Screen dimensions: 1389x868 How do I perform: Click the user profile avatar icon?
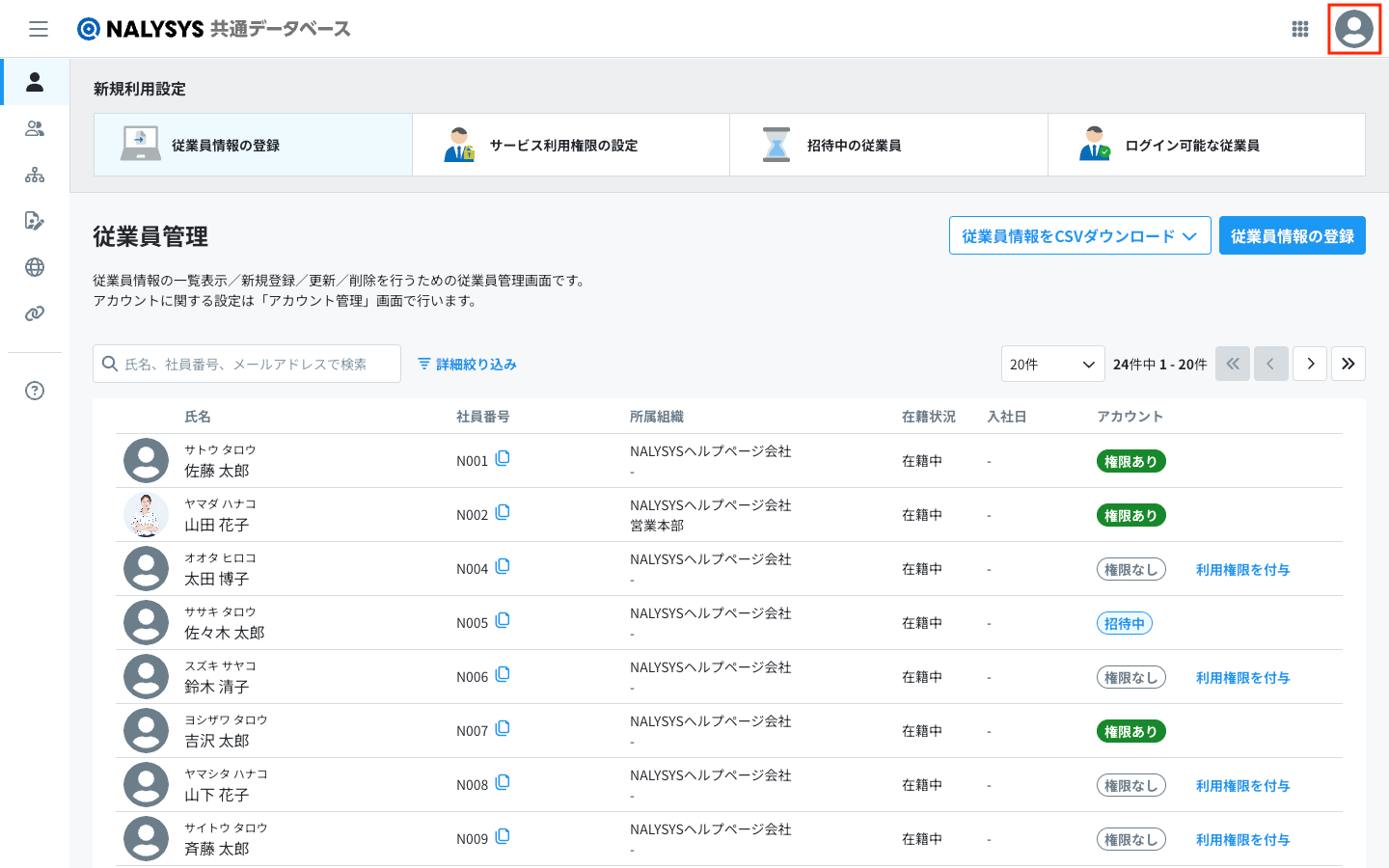1354,29
